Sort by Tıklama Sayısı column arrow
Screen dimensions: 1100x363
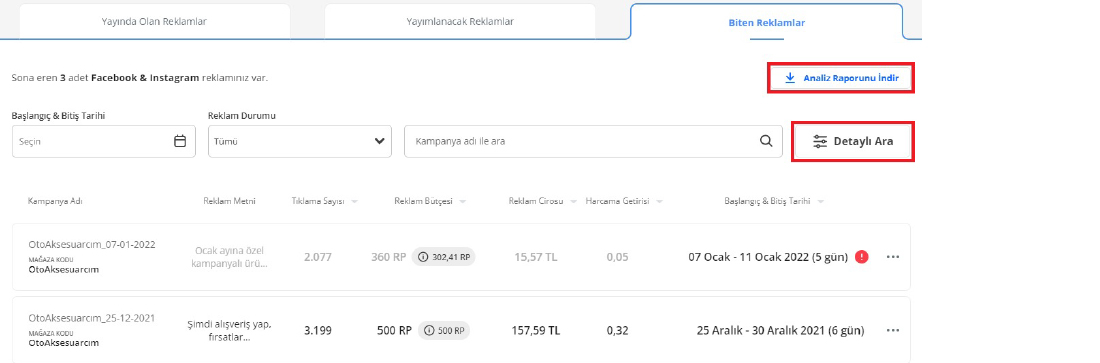click(x=354, y=202)
